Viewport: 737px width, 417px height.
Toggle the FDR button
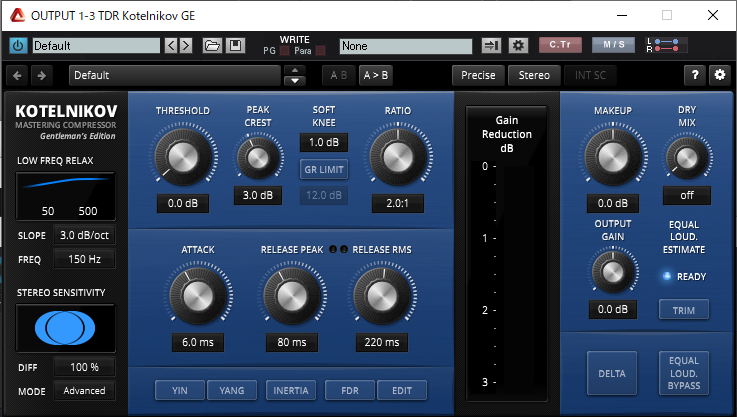pyautogui.click(x=350, y=391)
